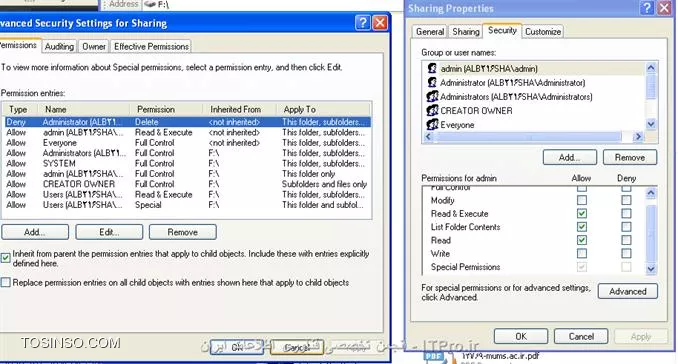Screen dimensions: 678x364
Task: Check the Allow box for Modify
Action: coord(582,200)
